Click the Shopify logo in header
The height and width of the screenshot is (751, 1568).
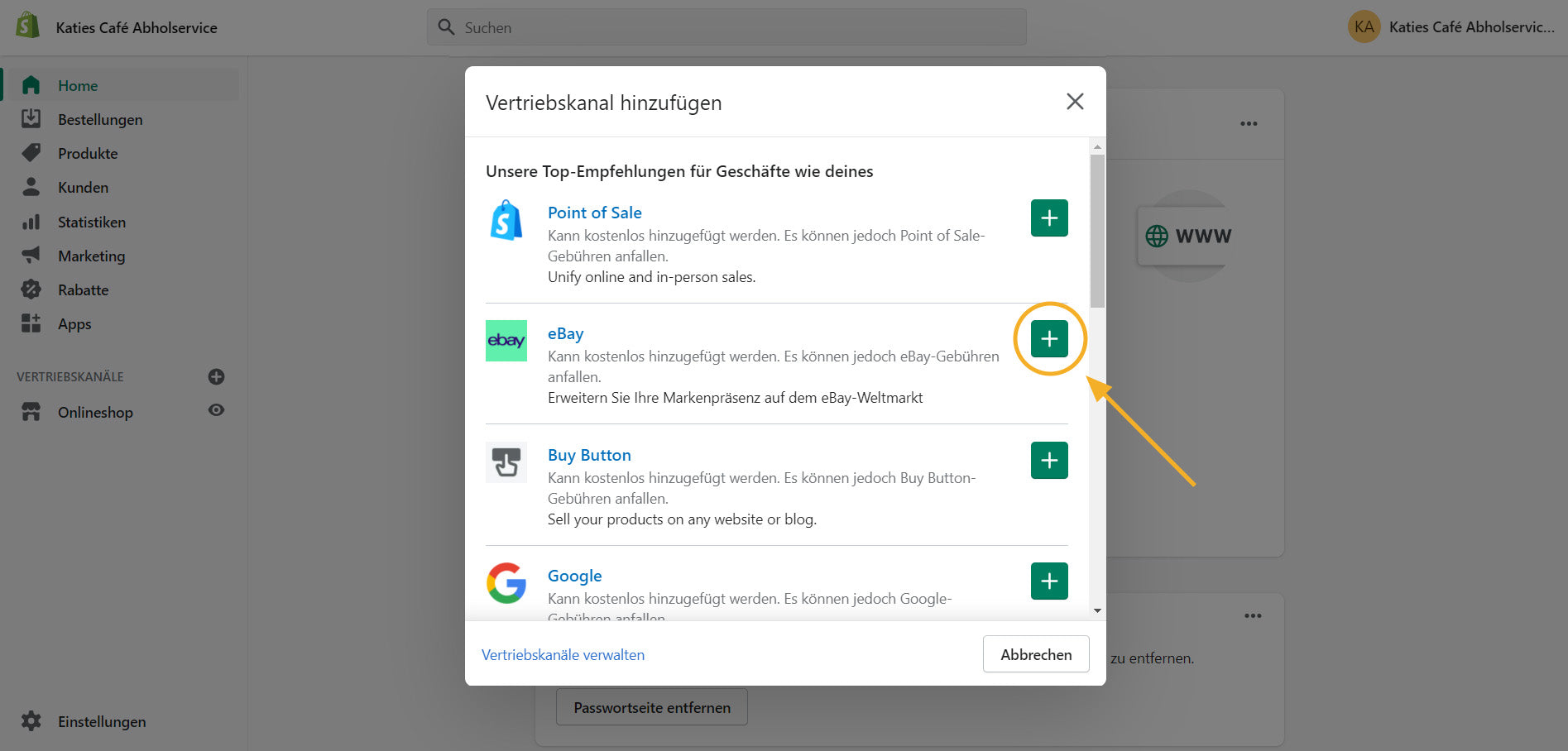coord(28,26)
